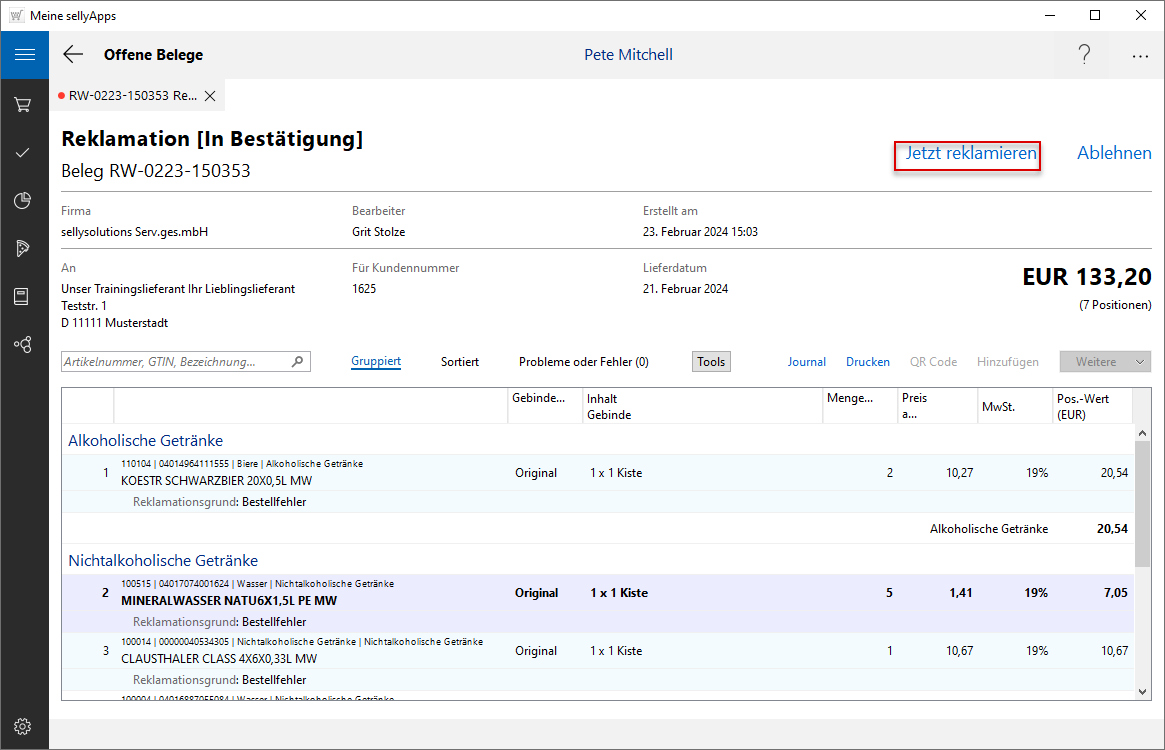The height and width of the screenshot is (750, 1165).
Task: Click the article number search field
Action: [x=175, y=362]
